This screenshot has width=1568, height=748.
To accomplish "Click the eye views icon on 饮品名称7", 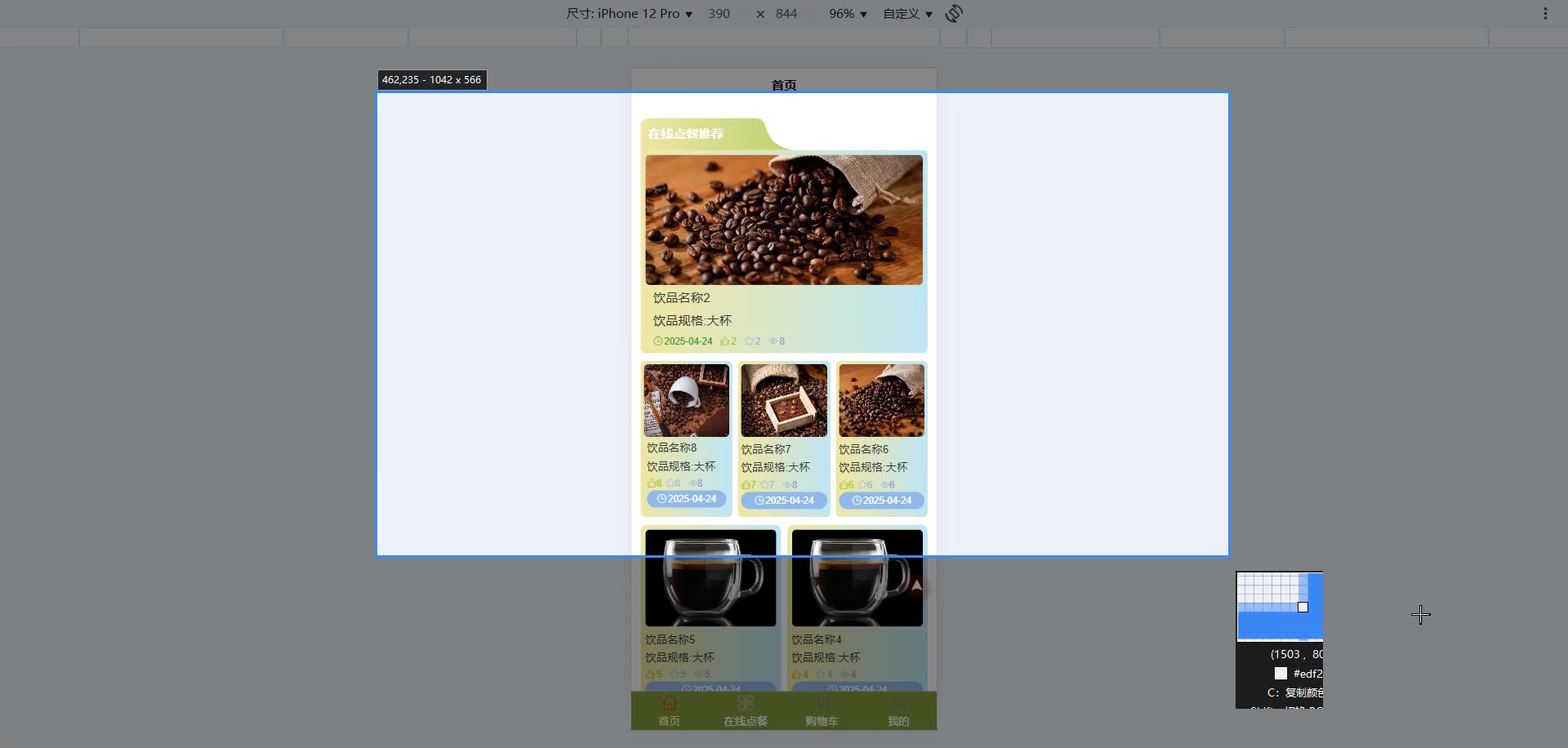I will 787,485.
